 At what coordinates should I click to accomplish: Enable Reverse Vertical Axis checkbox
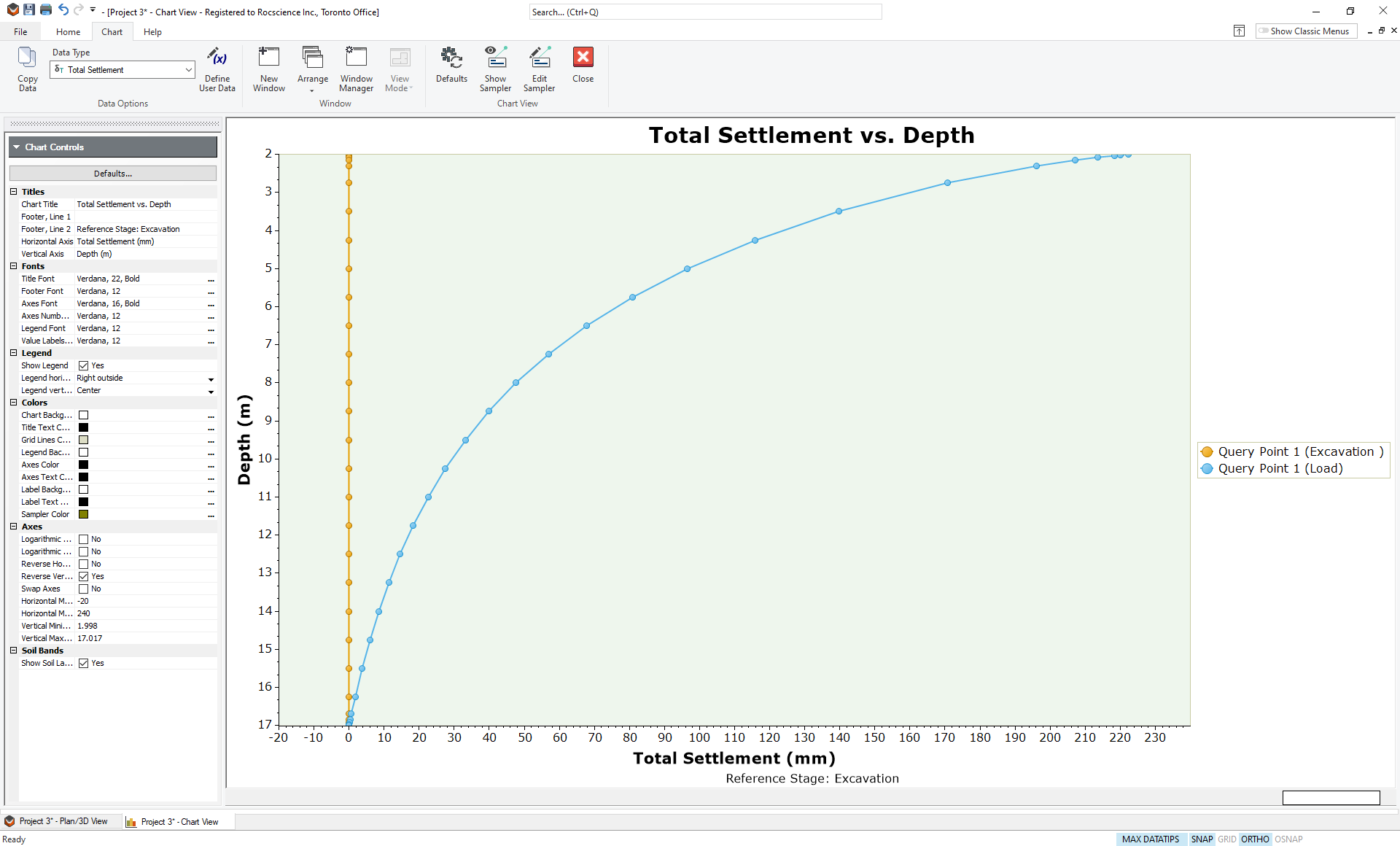(83, 576)
